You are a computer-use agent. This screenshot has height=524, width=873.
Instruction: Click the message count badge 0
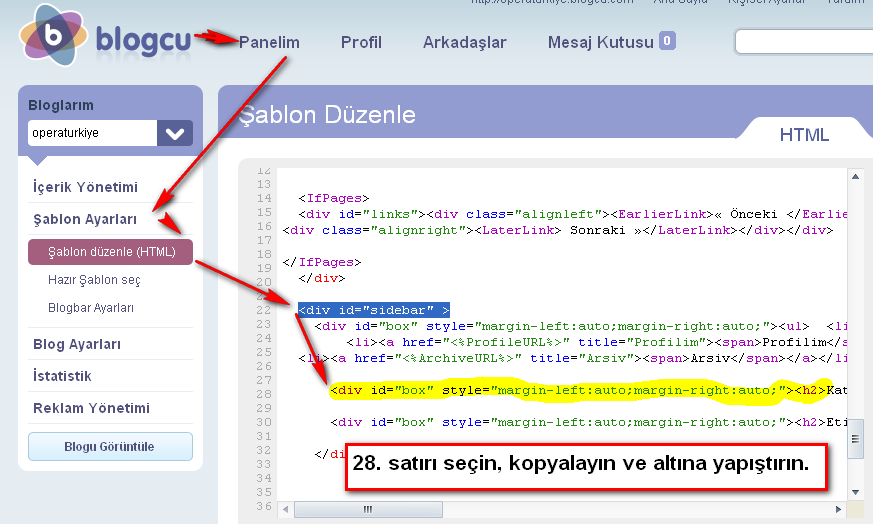coord(667,41)
